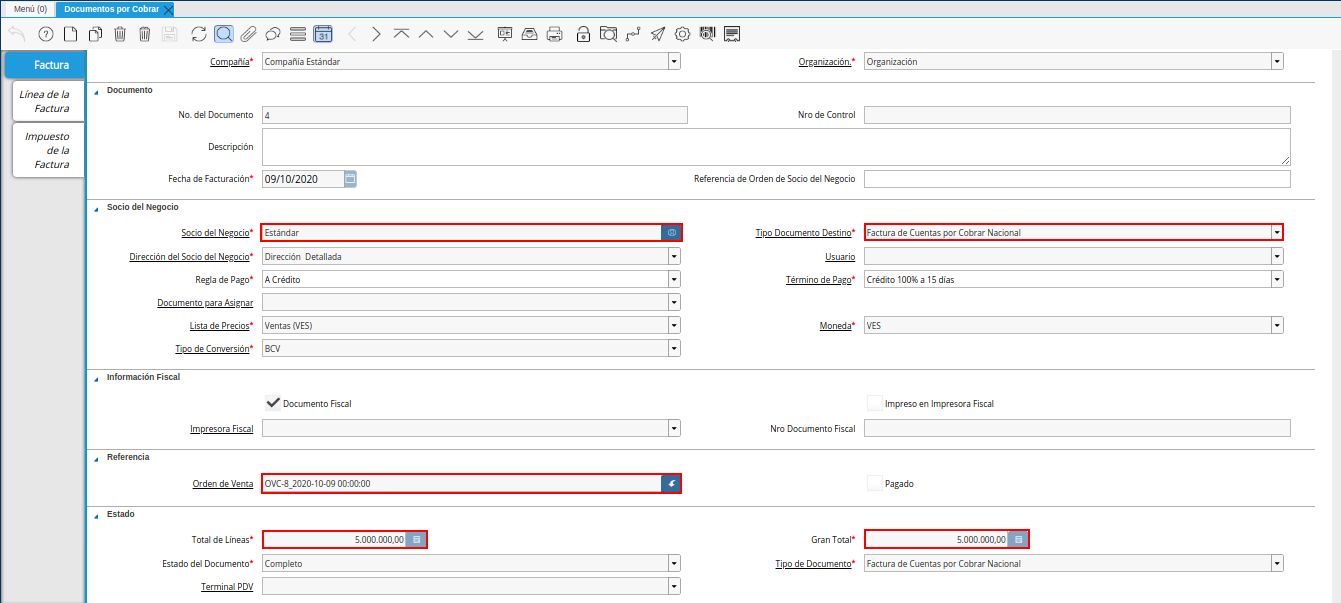Click the Help question mark icon
Screen dimensions: 1341x603
(x=45, y=34)
